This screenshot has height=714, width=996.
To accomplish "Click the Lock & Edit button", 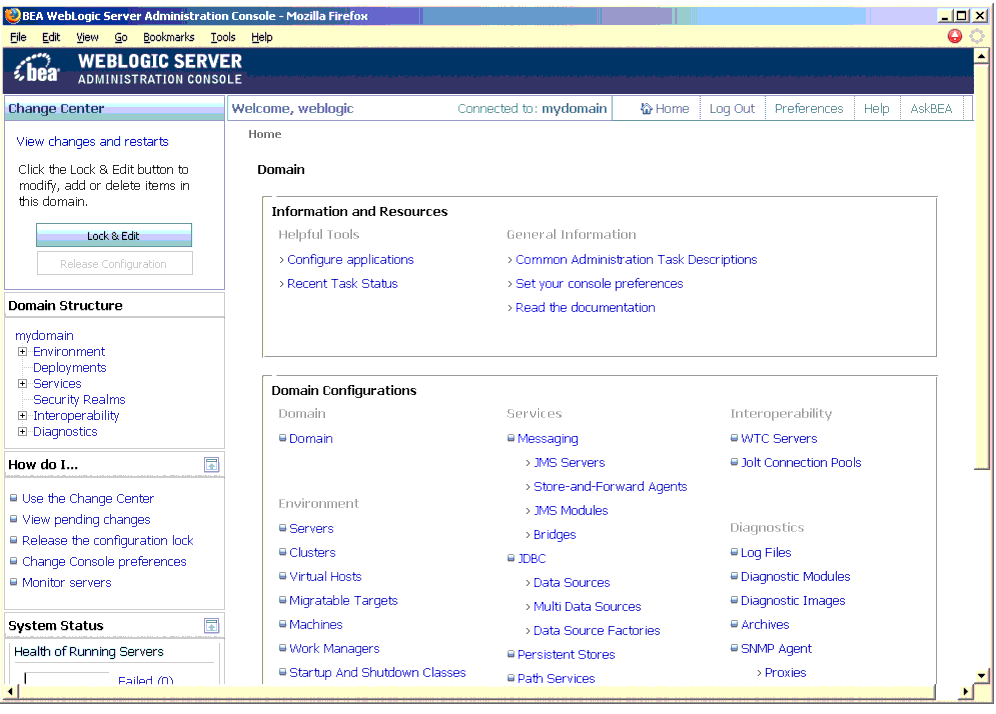I will (x=114, y=235).
